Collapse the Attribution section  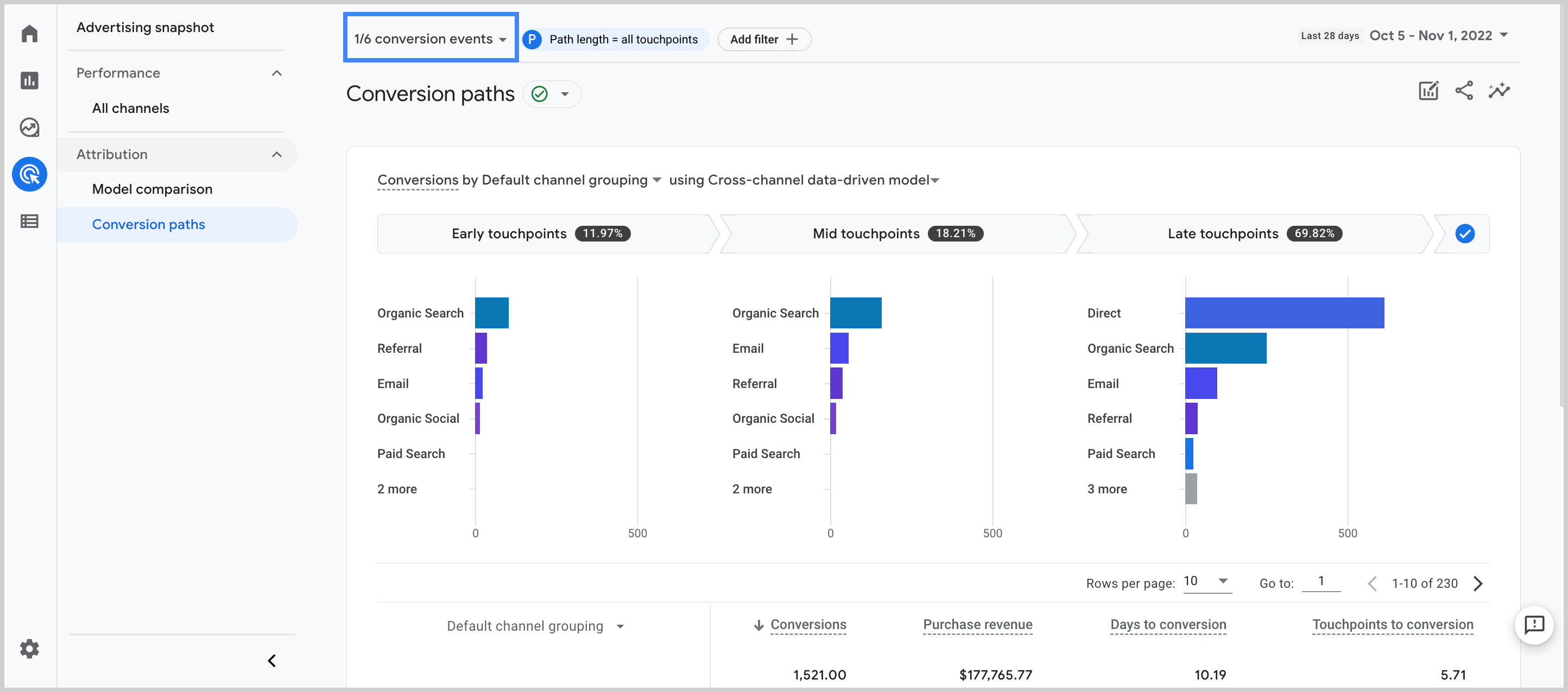(277, 155)
